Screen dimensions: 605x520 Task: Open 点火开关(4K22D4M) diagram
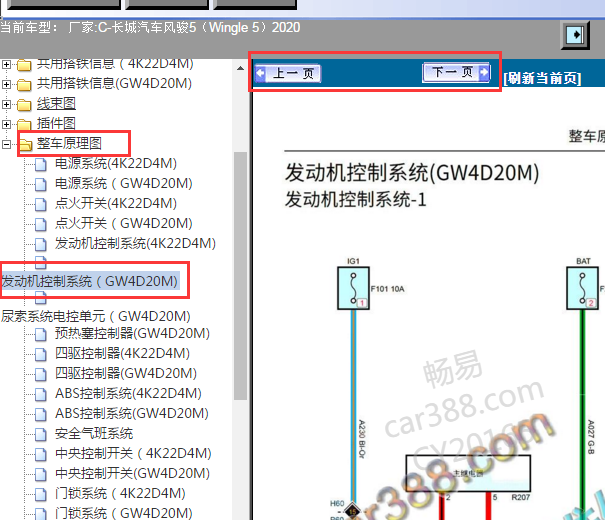coord(116,204)
